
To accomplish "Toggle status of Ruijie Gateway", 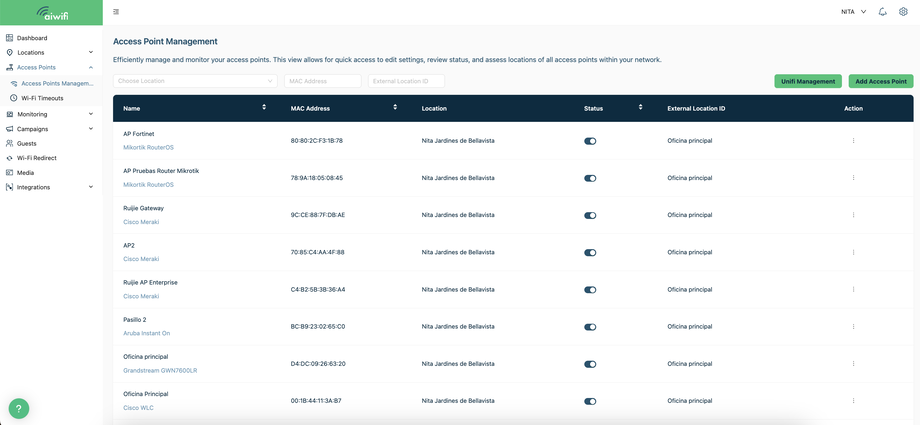I will (590, 215).
